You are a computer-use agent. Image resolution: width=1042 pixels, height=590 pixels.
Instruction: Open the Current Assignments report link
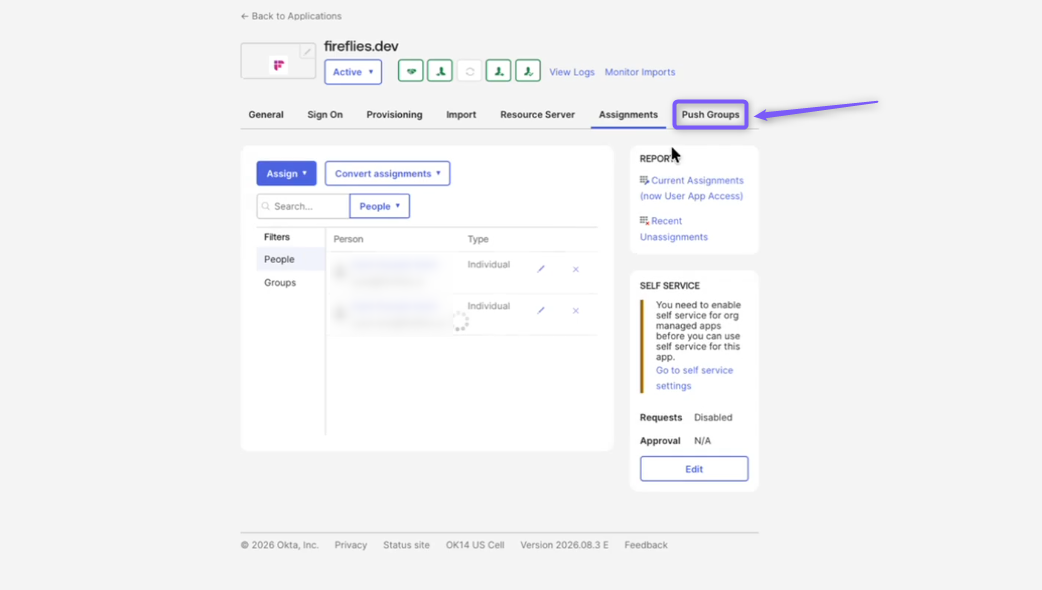692,188
